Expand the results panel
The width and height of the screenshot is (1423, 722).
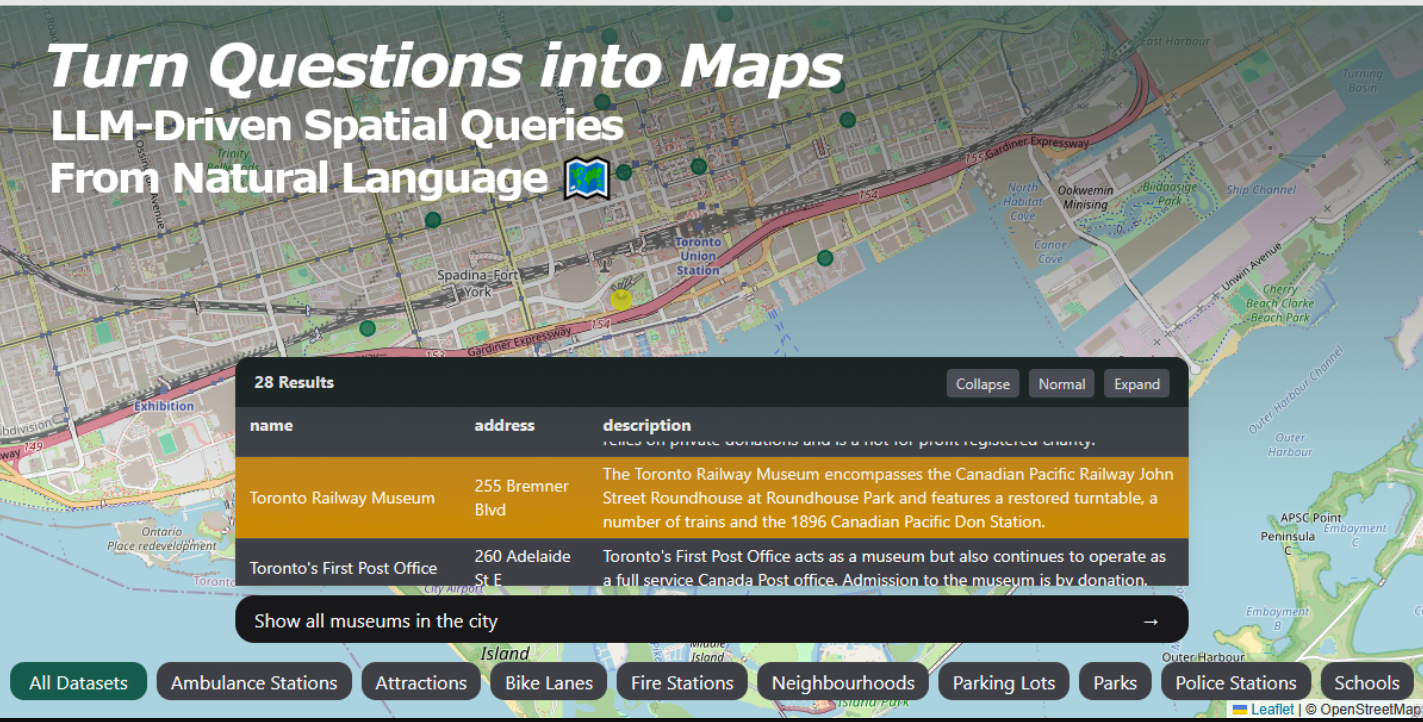pos(1136,383)
